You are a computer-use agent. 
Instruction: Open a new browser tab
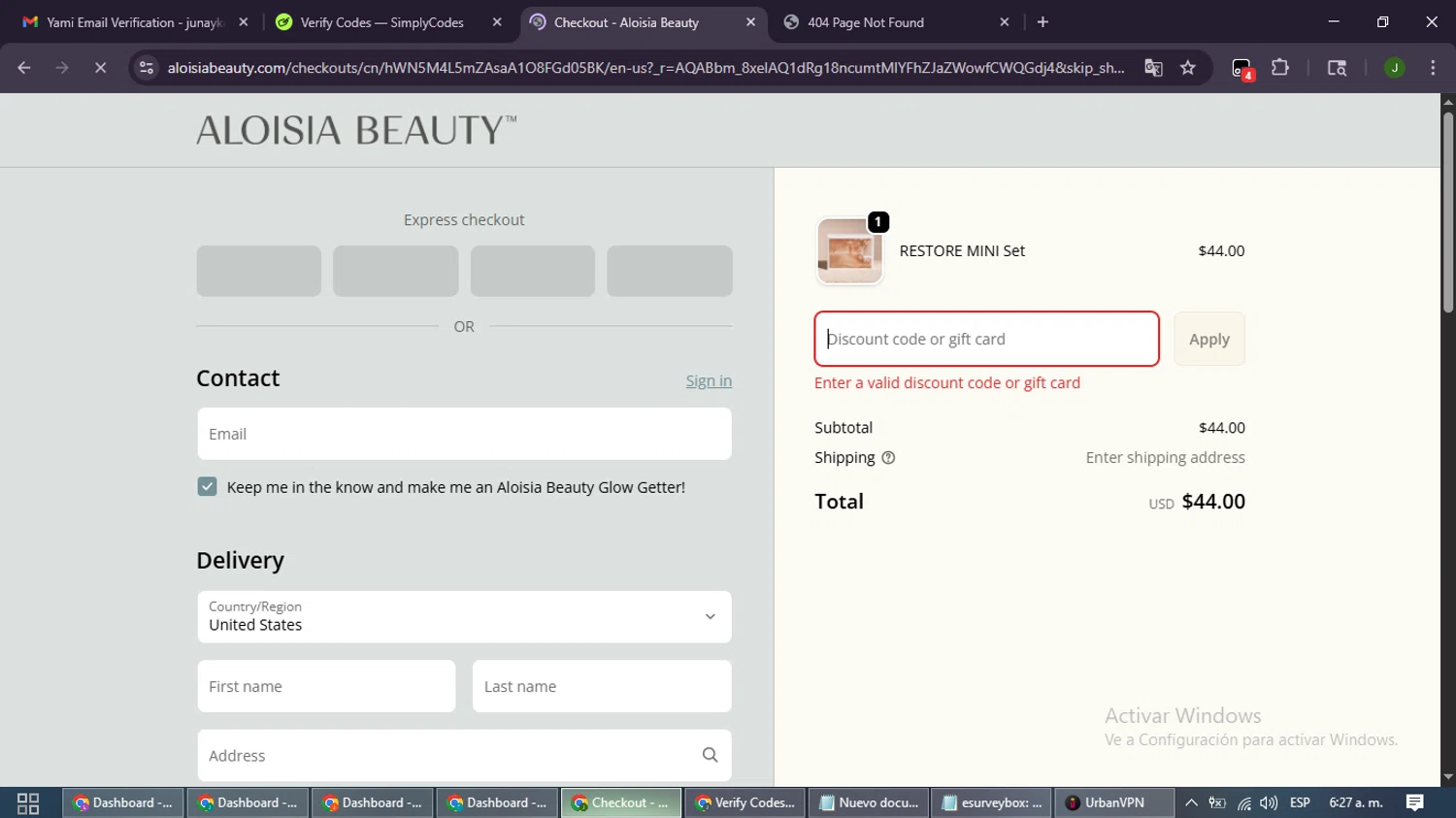tap(1042, 22)
